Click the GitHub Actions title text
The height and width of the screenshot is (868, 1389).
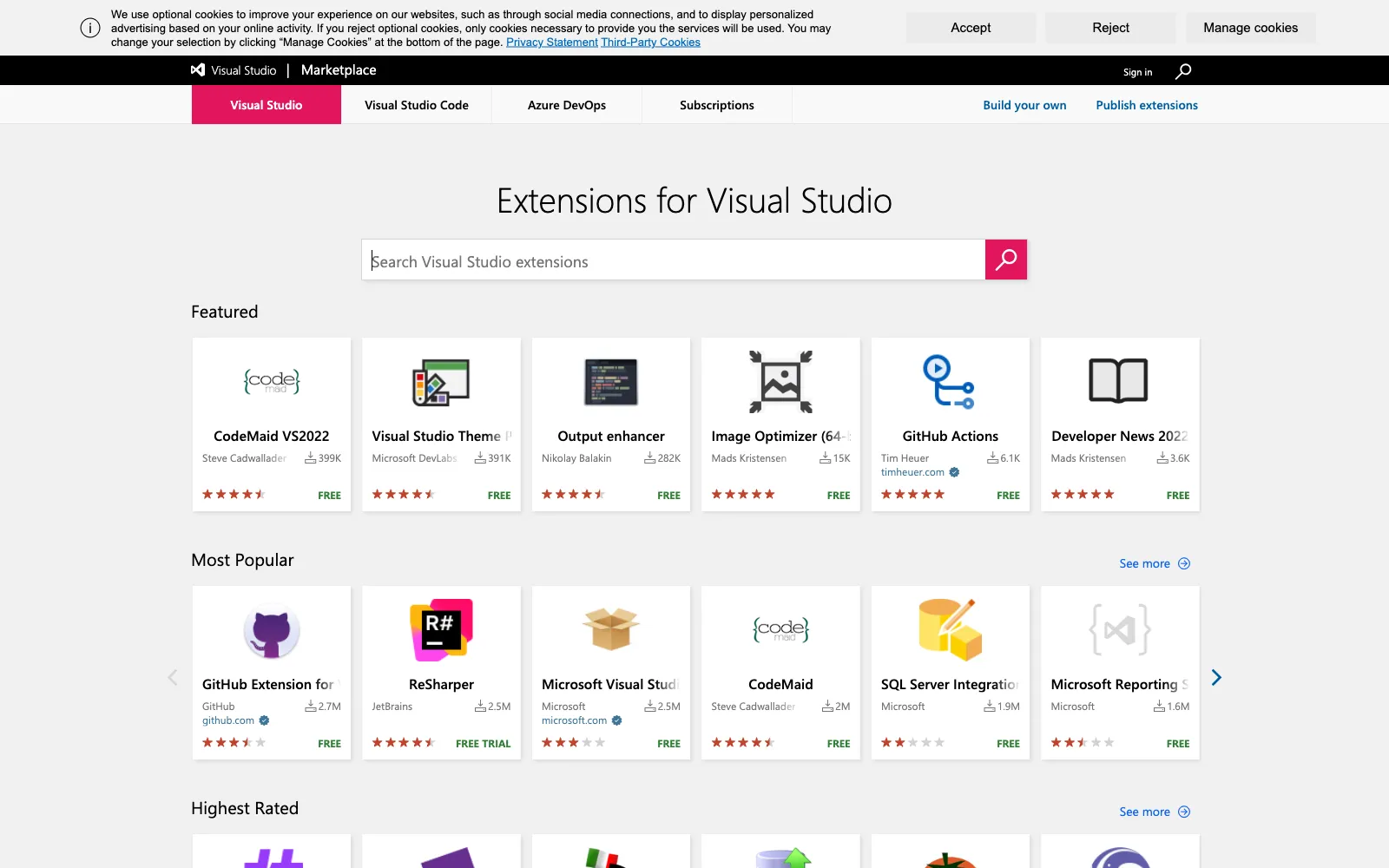(x=950, y=436)
